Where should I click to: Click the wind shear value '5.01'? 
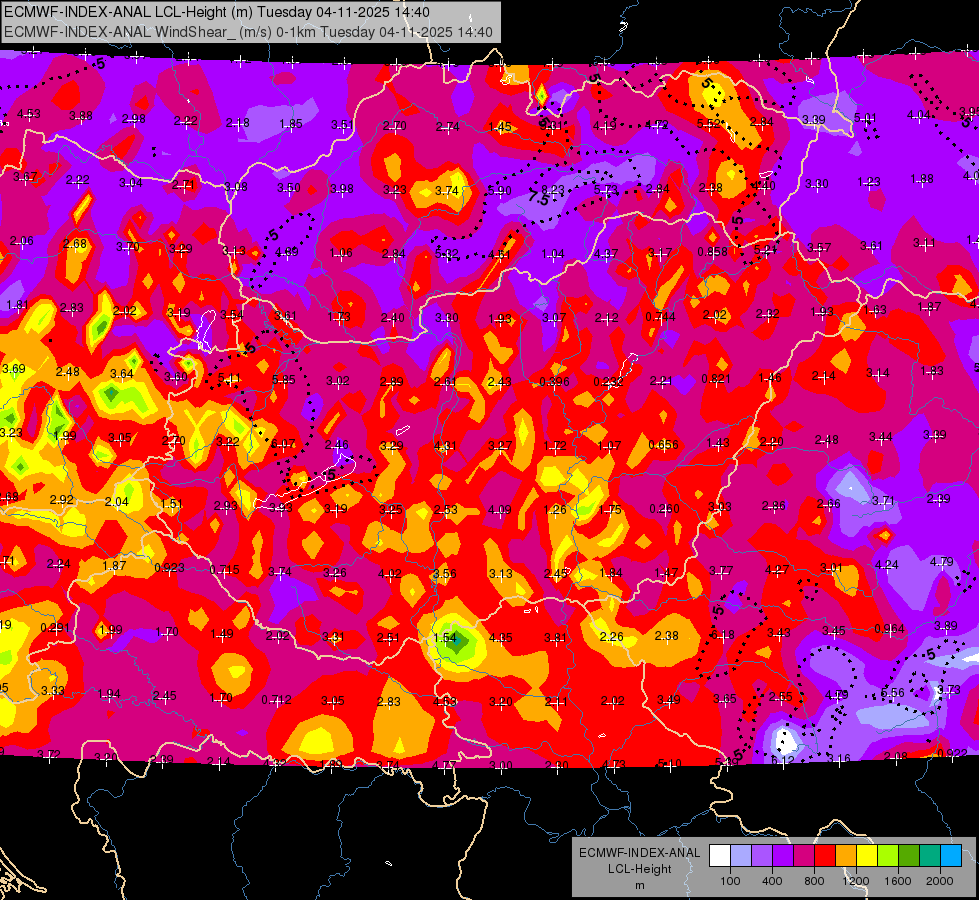pyautogui.click(x=865, y=118)
